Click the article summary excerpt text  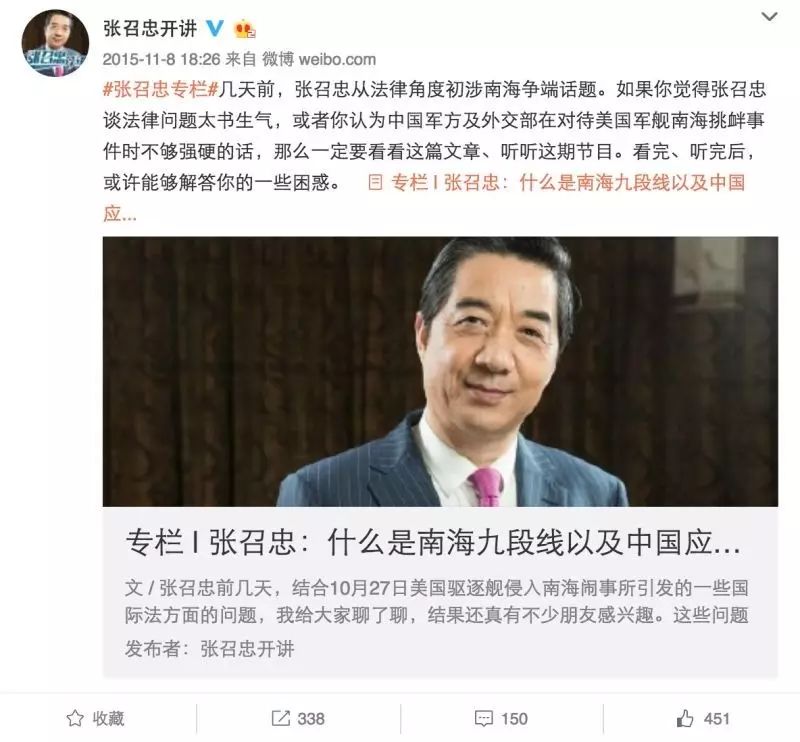(x=437, y=602)
